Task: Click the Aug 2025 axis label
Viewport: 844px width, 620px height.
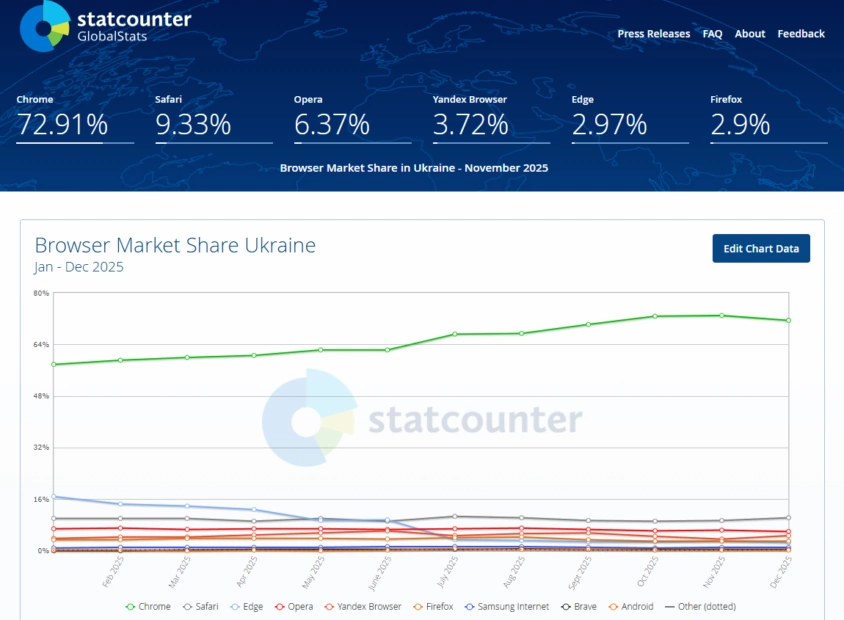Action: [514, 572]
